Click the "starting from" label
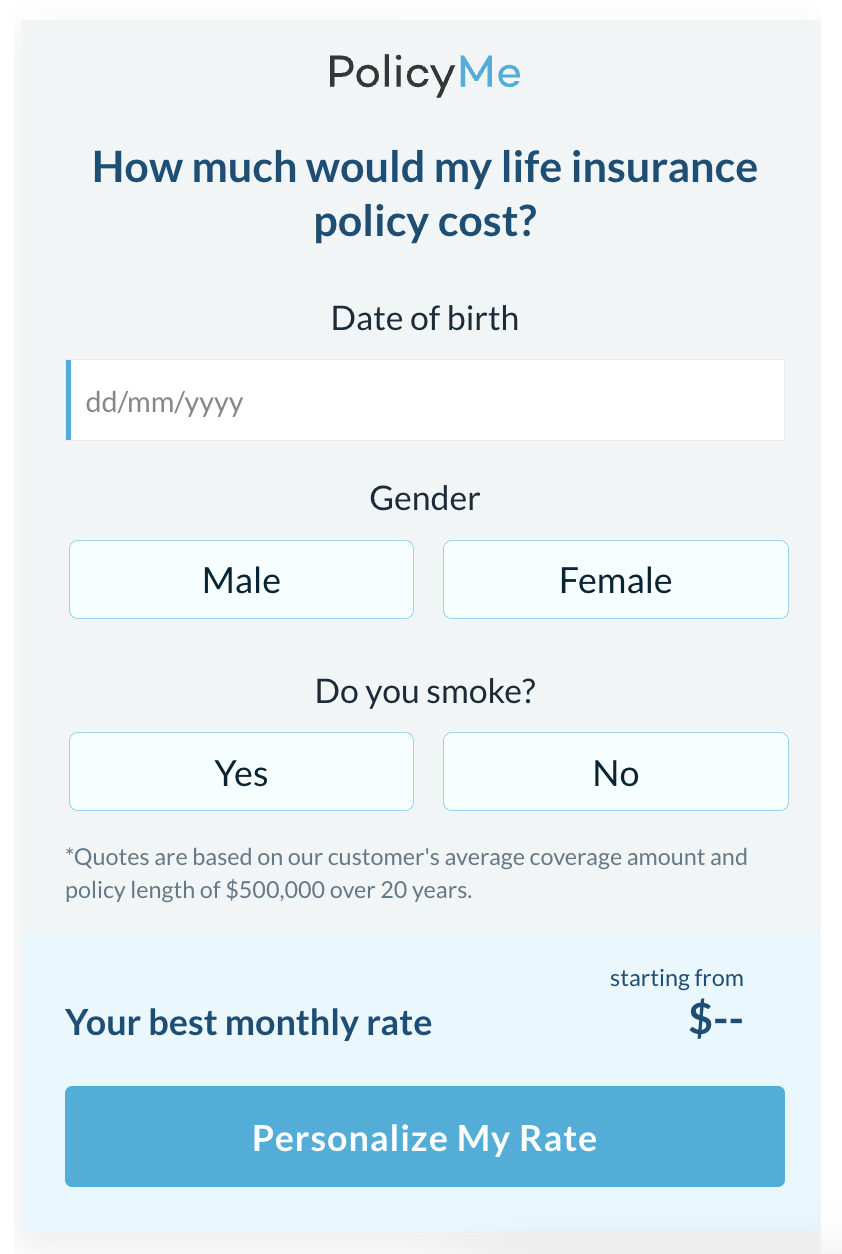842x1254 pixels. tap(677, 978)
